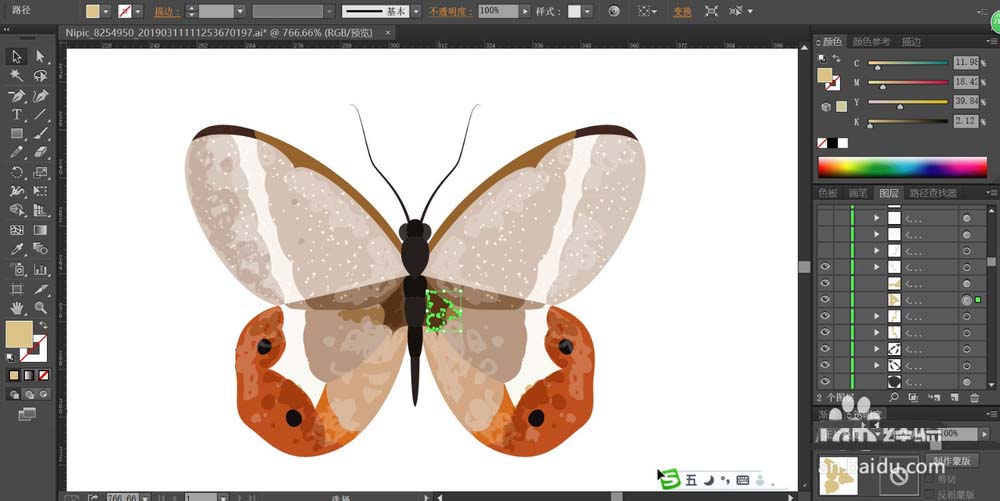
Task: Switch to the 路径查找器 (Pathfinder) tab
Action: pyautogui.click(x=934, y=193)
